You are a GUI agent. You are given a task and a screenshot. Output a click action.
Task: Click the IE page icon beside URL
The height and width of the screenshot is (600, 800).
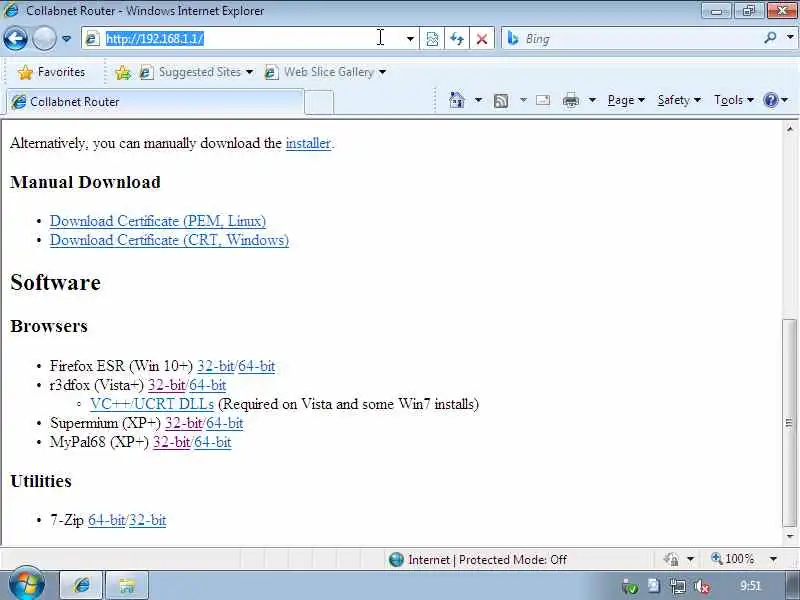92,39
